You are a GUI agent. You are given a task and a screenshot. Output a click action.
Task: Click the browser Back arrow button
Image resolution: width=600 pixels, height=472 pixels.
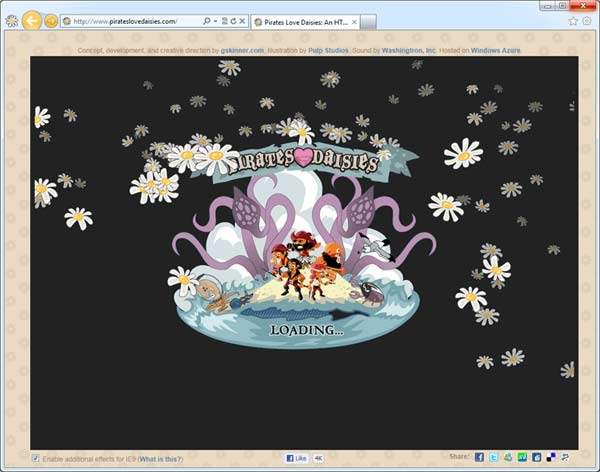pyautogui.click(x=31, y=20)
